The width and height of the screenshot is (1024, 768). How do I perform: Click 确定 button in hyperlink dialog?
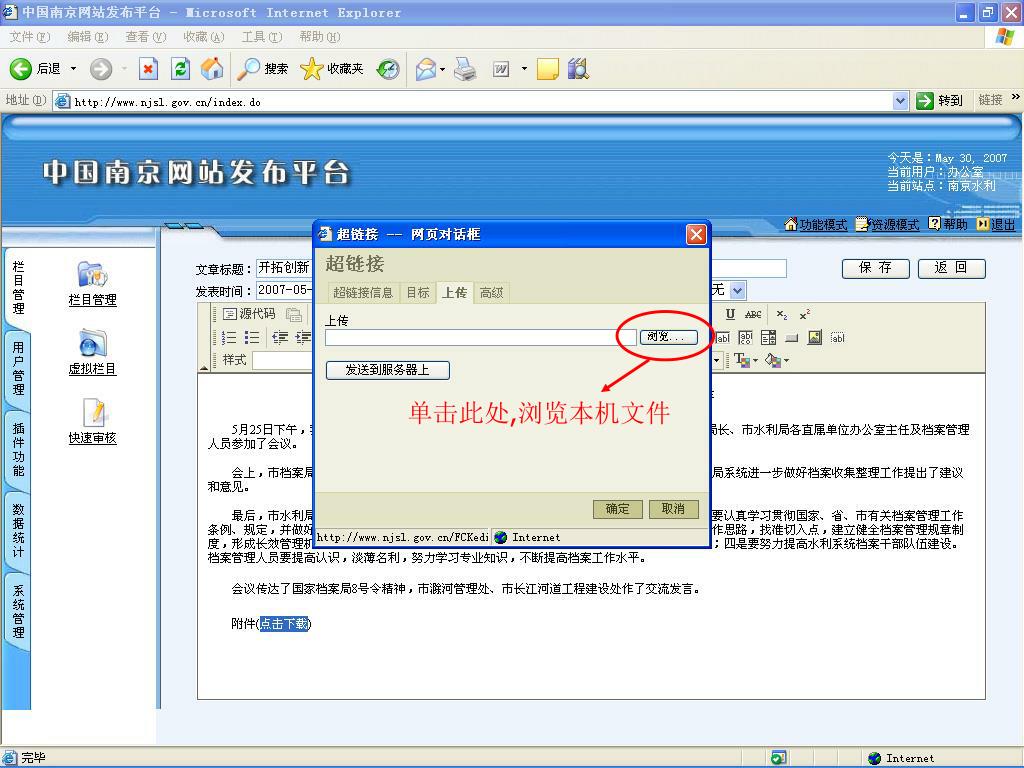point(618,509)
